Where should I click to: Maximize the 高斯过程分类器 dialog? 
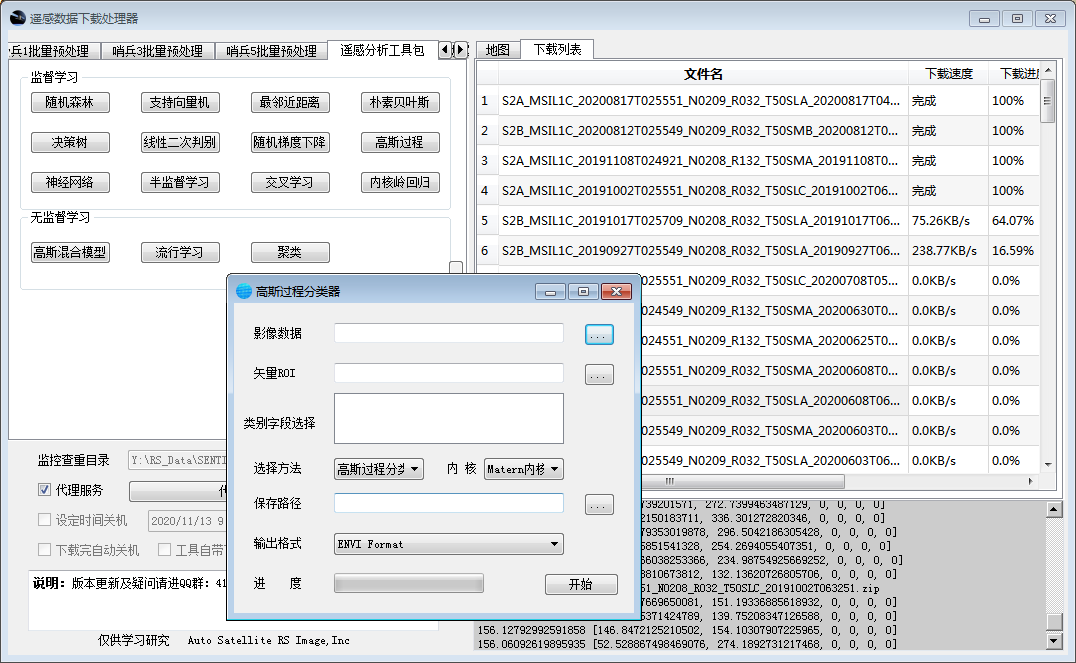point(583,292)
